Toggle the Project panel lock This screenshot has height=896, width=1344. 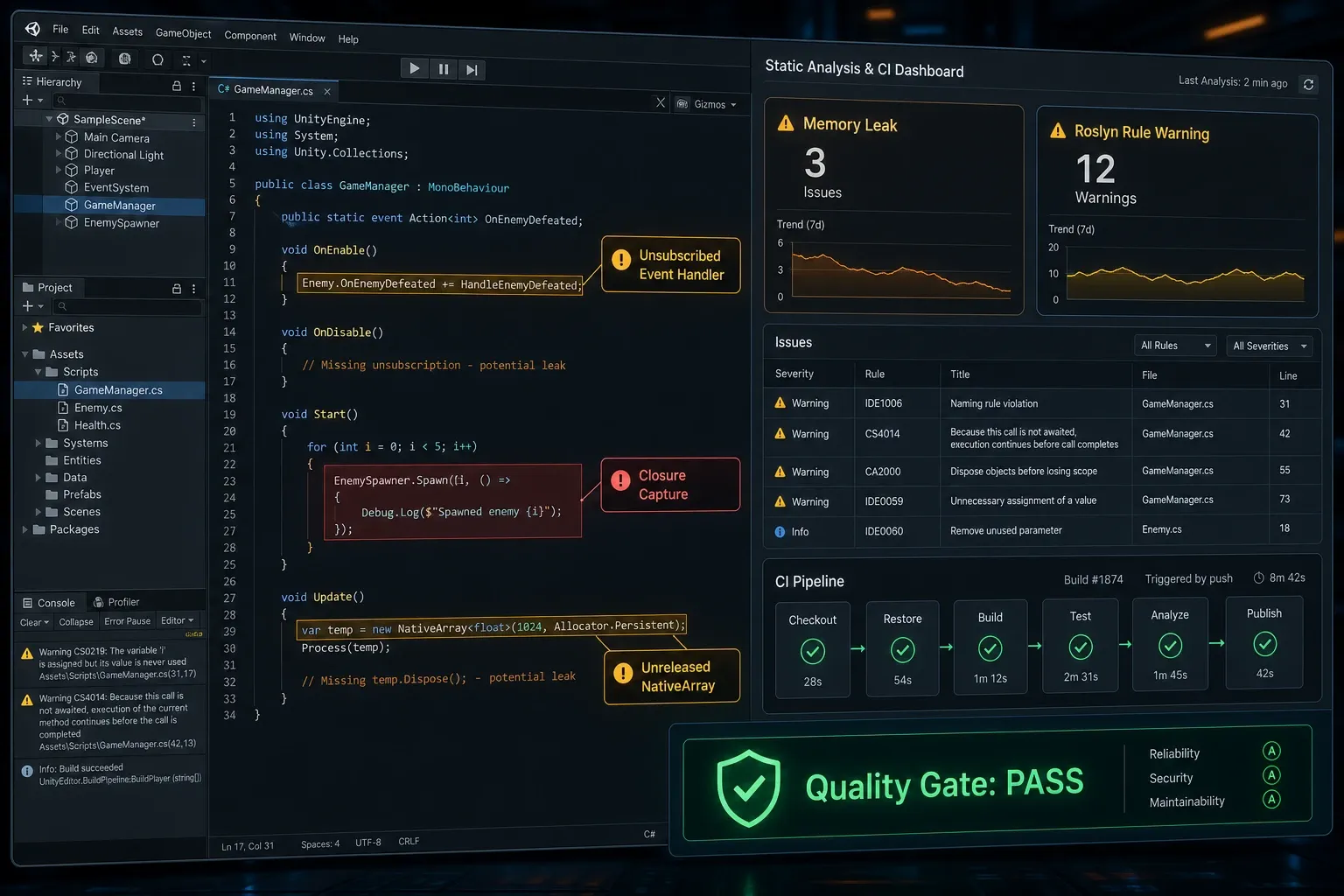pos(177,289)
